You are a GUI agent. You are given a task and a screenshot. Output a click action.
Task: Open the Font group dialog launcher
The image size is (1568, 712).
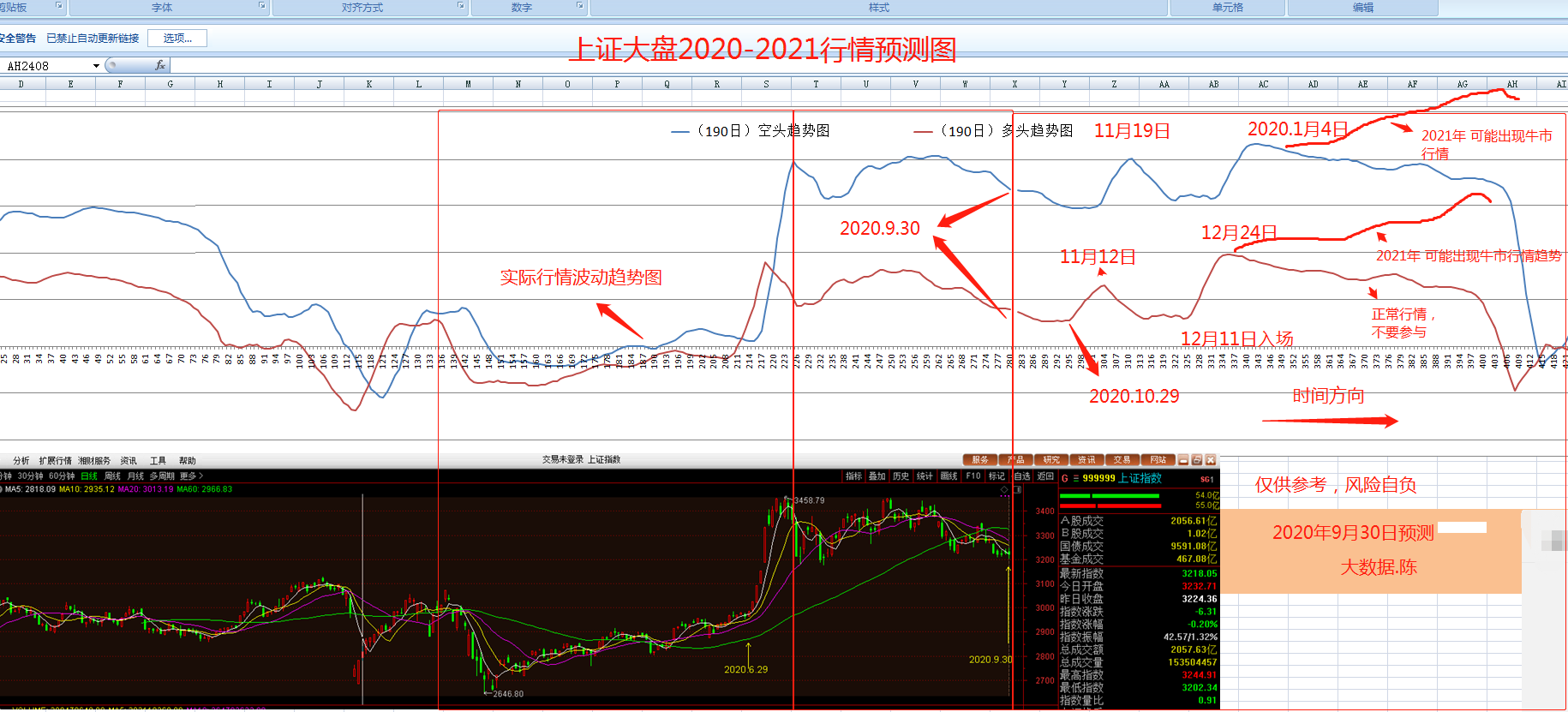click(262, 5)
